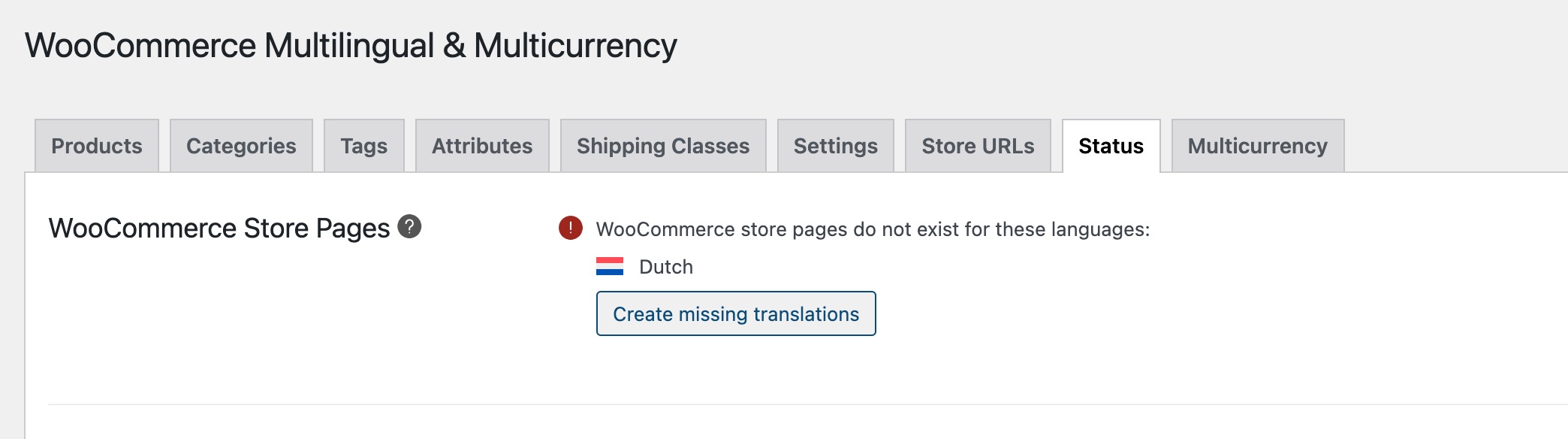Click the horizontal divider below store pages
Screen dimensions: 1568x439
click(x=808, y=404)
